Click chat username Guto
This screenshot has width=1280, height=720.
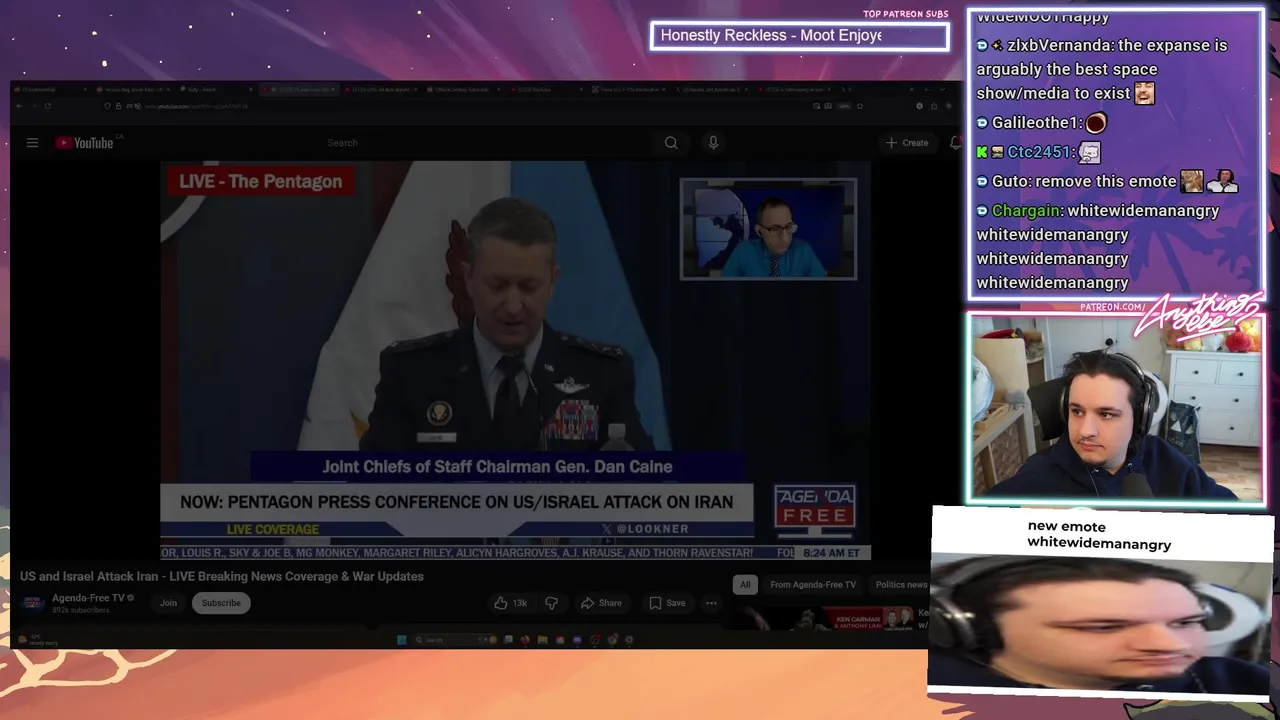pyautogui.click(x=1010, y=182)
